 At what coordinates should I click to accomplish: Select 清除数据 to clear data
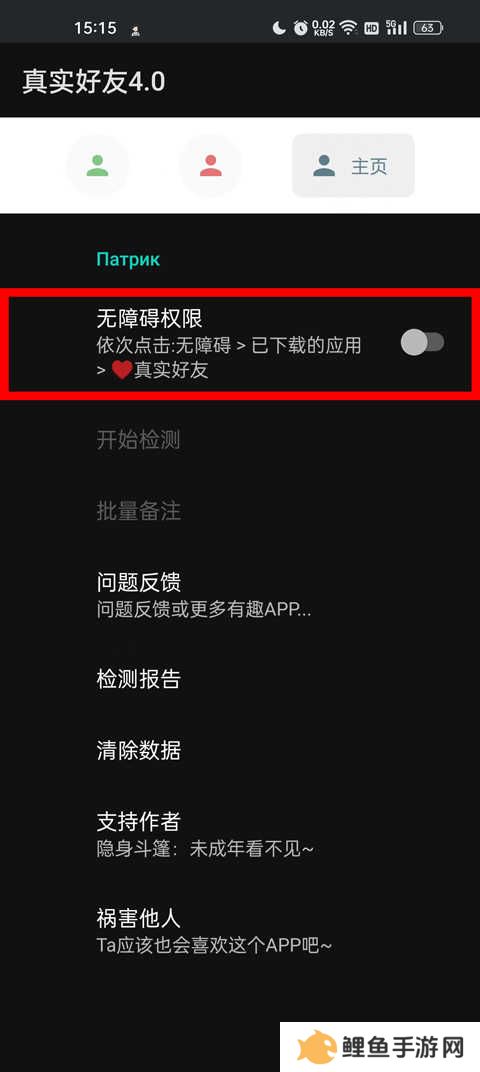[x=240, y=751]
